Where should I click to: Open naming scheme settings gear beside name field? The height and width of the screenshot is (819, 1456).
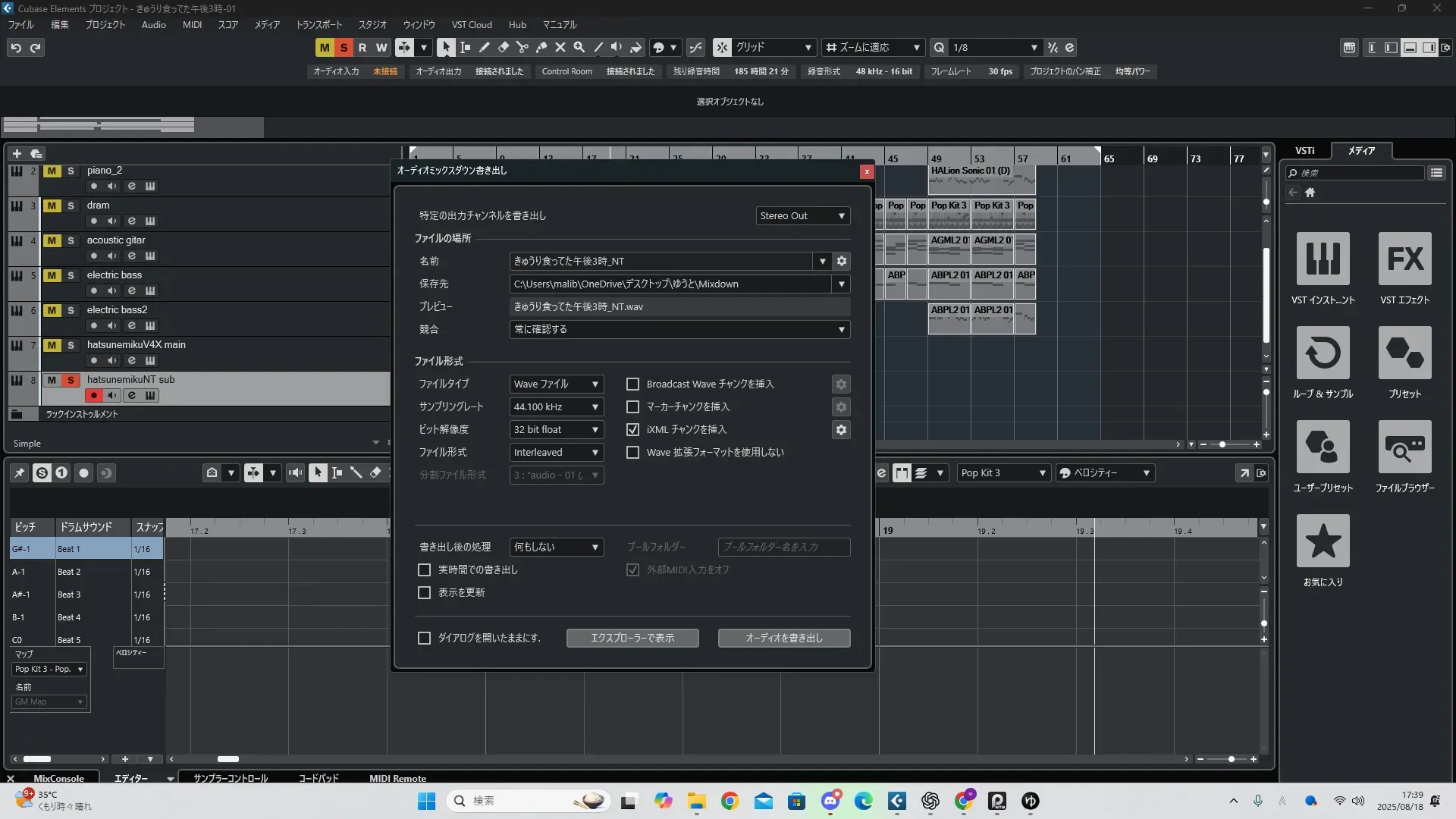click(x=841, y=261)
